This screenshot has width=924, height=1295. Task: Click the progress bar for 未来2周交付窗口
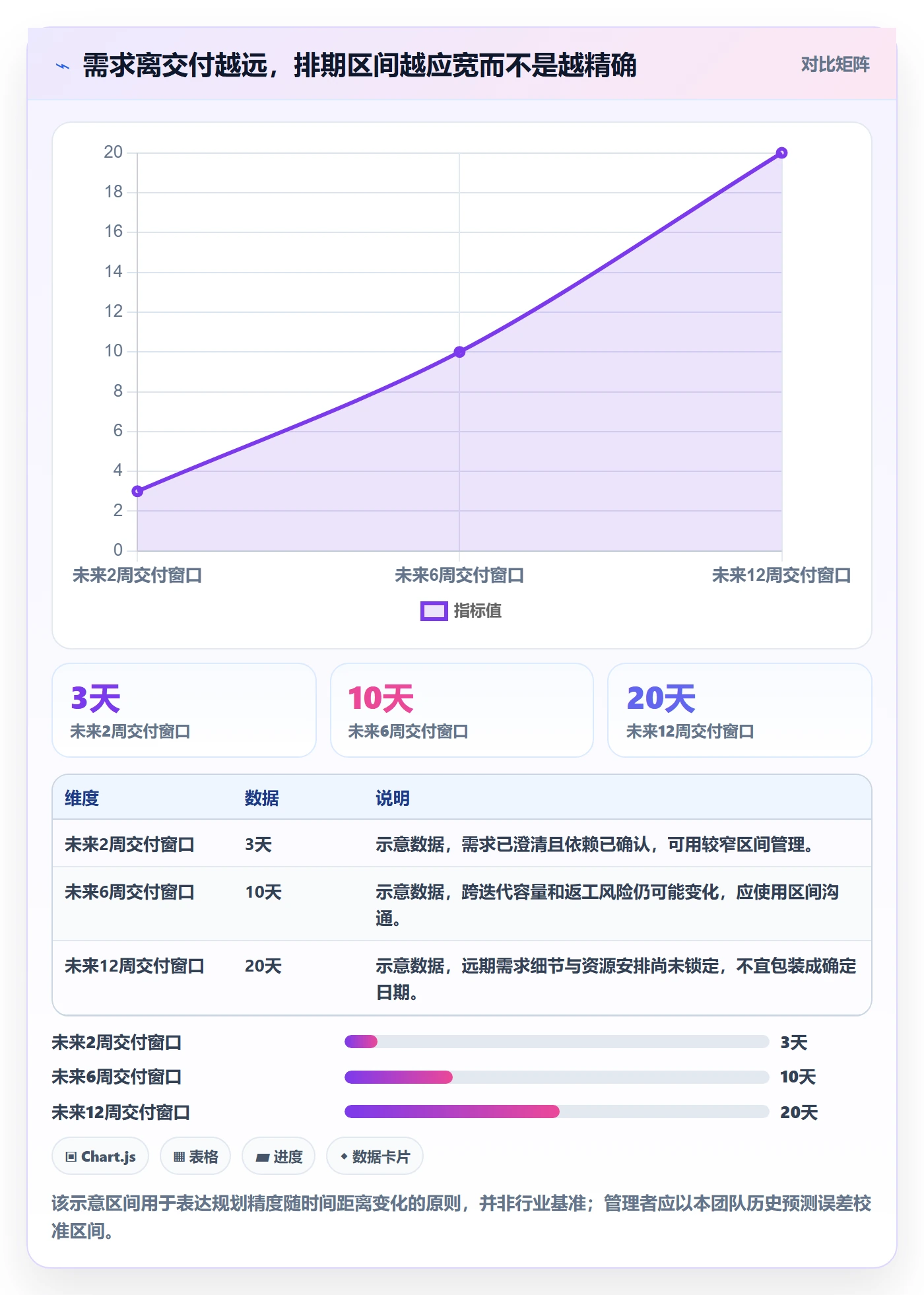(557, 1042)
